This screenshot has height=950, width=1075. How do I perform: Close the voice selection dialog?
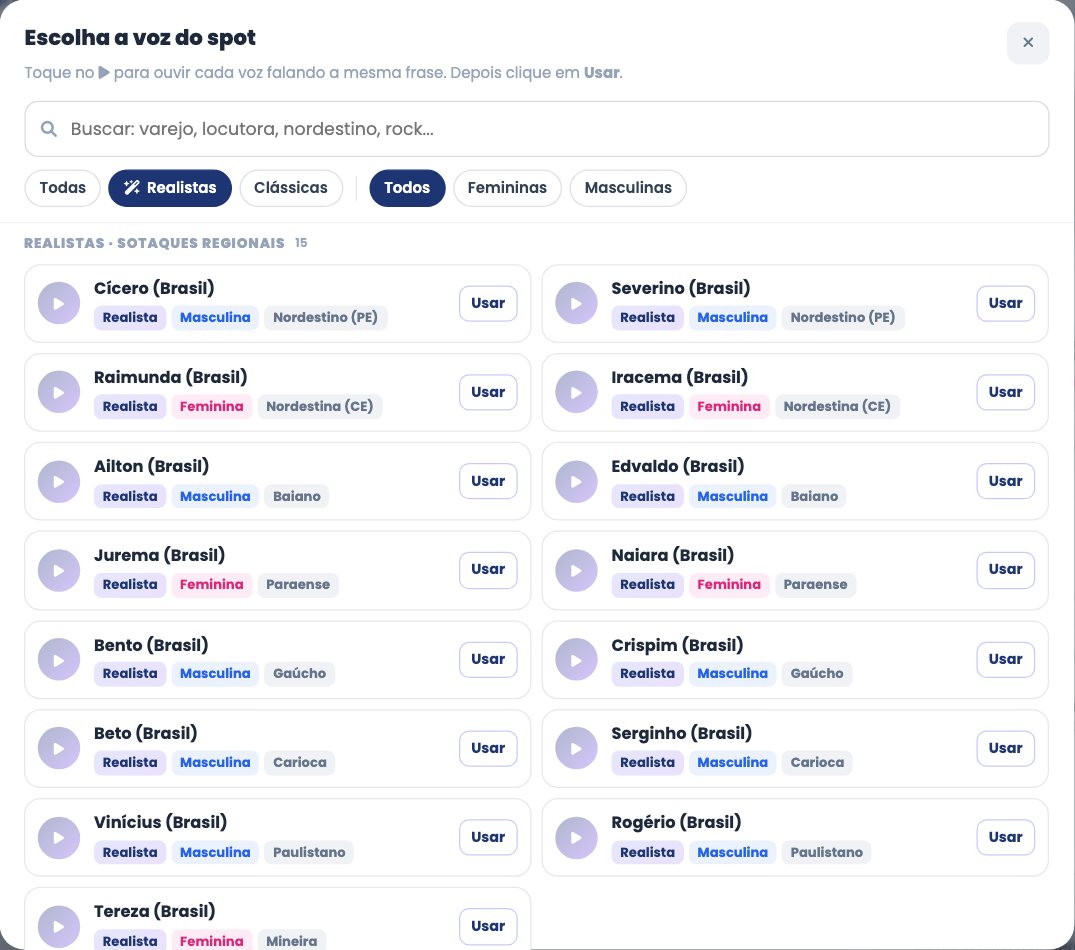1028,42
